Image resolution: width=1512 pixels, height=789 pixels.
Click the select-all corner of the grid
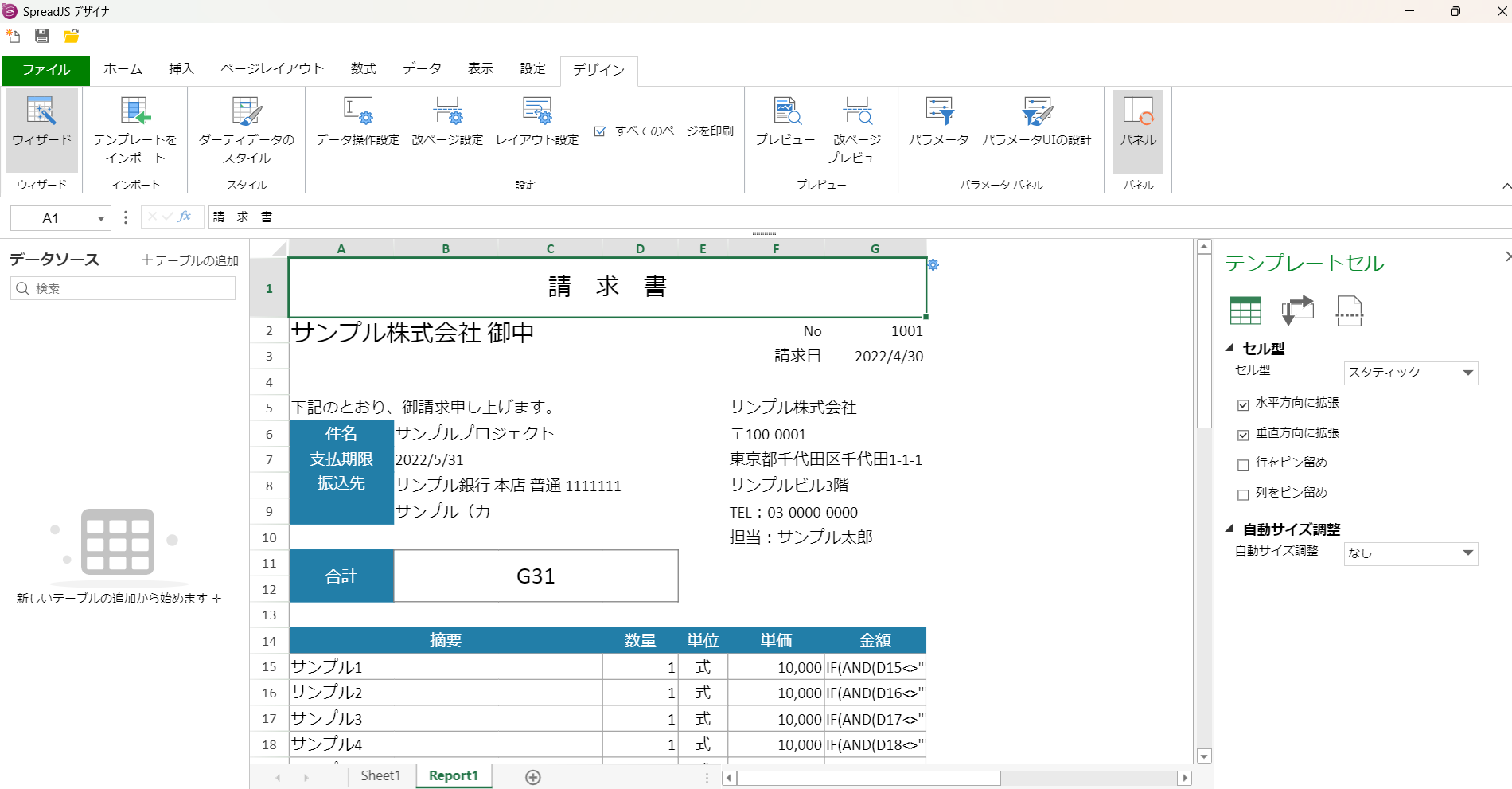(x=270, y=248)
